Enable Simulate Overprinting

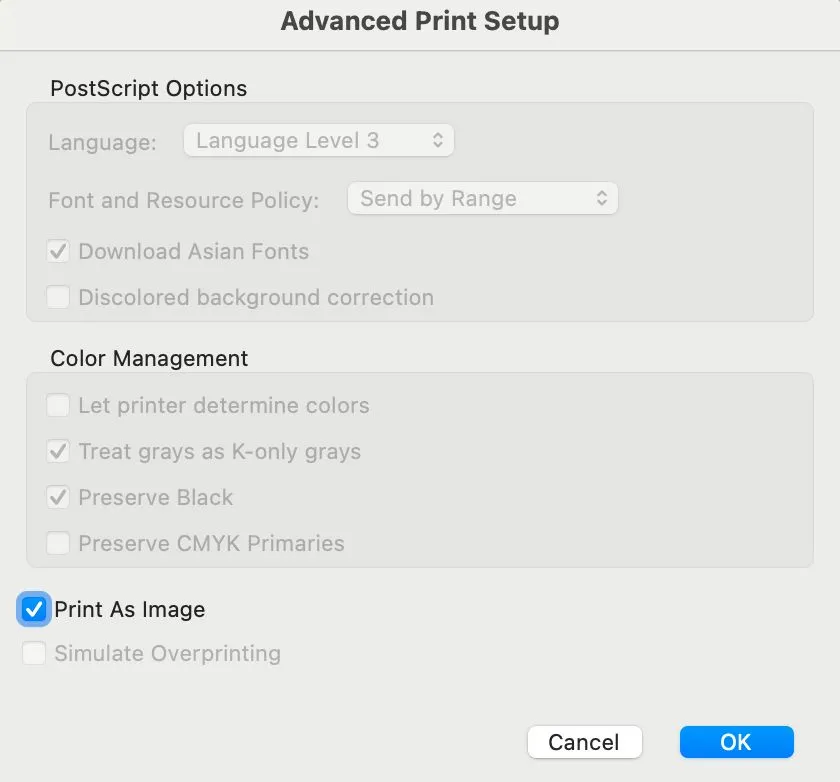(34, 653)
